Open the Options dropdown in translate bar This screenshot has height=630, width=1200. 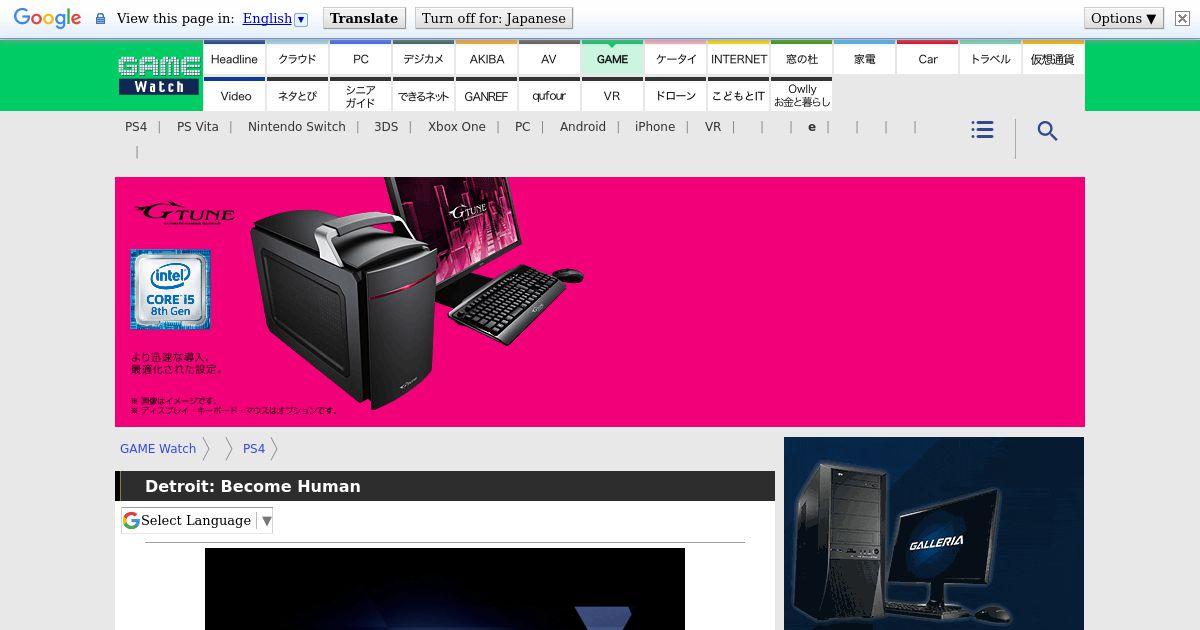[1124, 18]
